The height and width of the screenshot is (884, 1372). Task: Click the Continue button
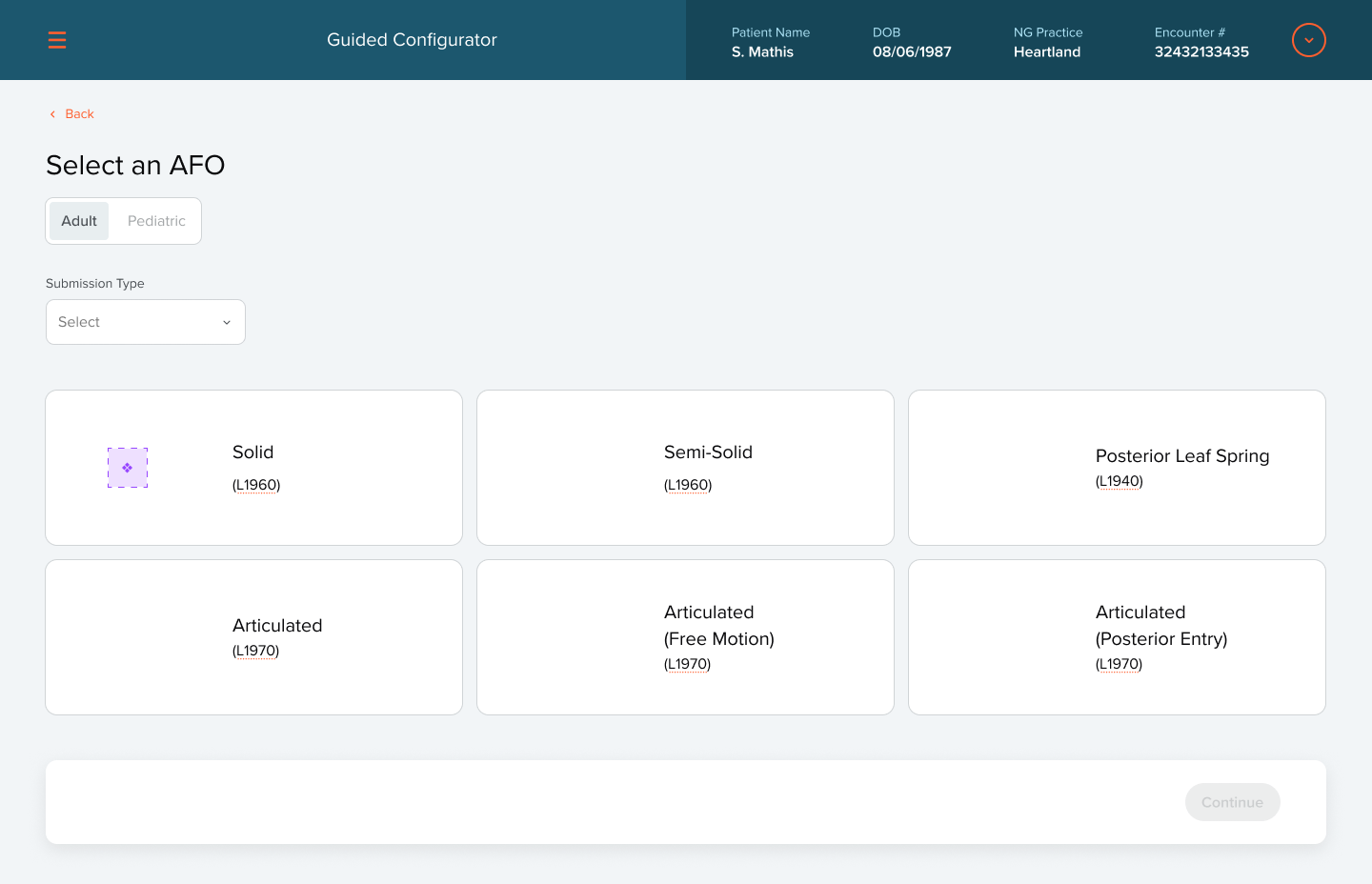click(1233, 802)
